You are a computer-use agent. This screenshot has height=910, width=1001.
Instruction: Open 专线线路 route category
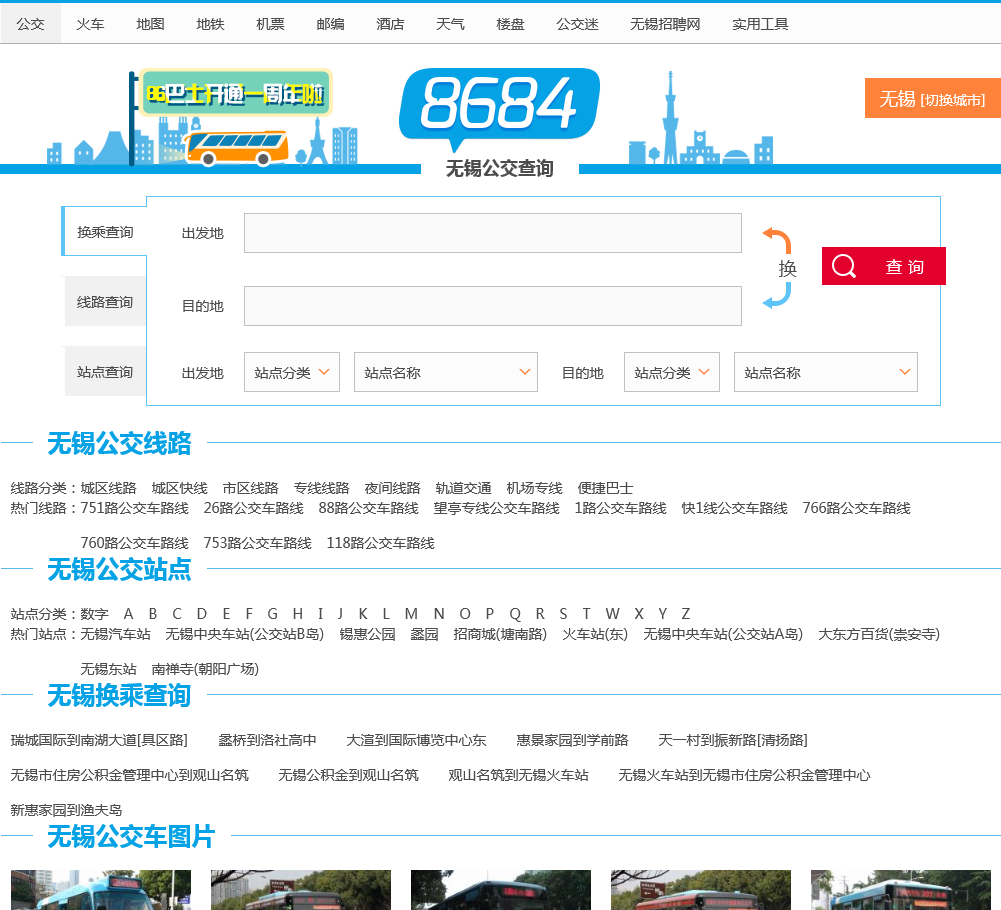pyautogui.click(x=321, y=489)
